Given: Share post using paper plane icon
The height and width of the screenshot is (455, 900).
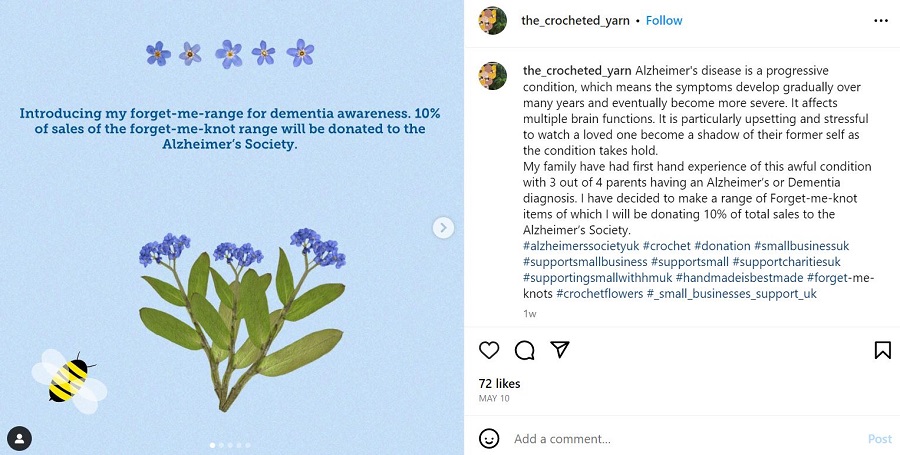Looking at the screenshot, I should tap(560, 349).
